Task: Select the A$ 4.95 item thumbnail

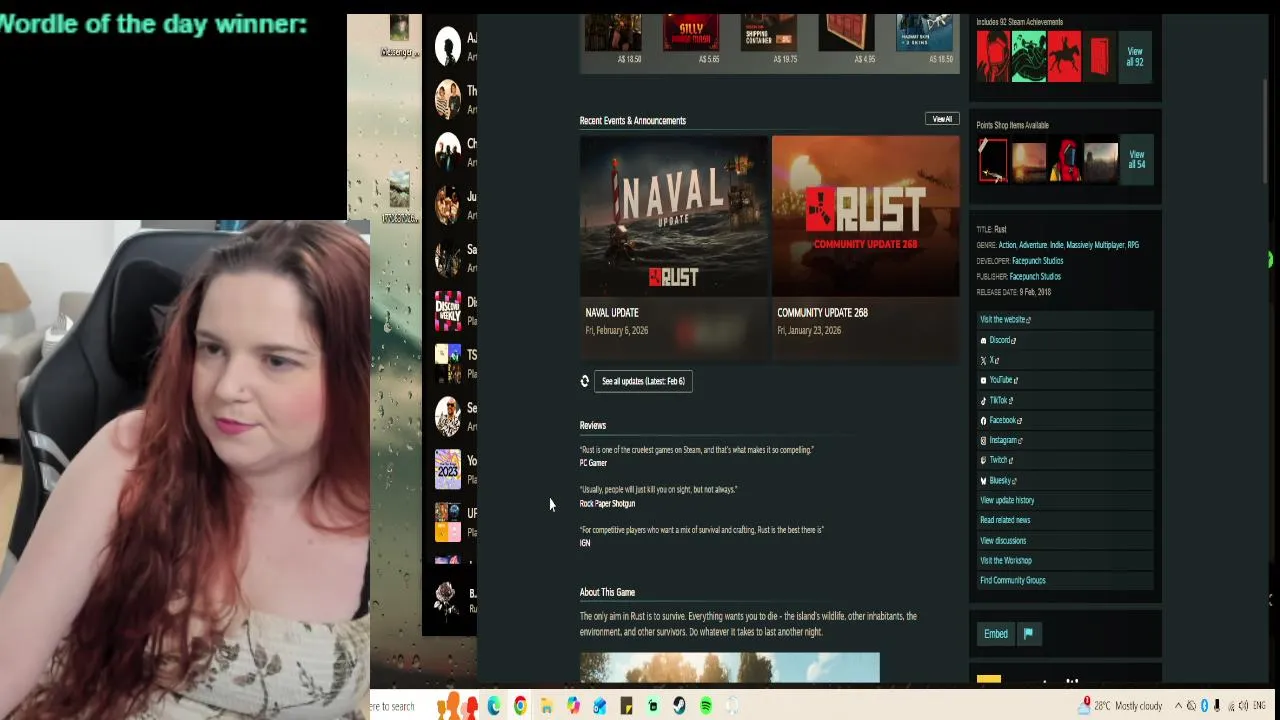Action: point(847,33)
